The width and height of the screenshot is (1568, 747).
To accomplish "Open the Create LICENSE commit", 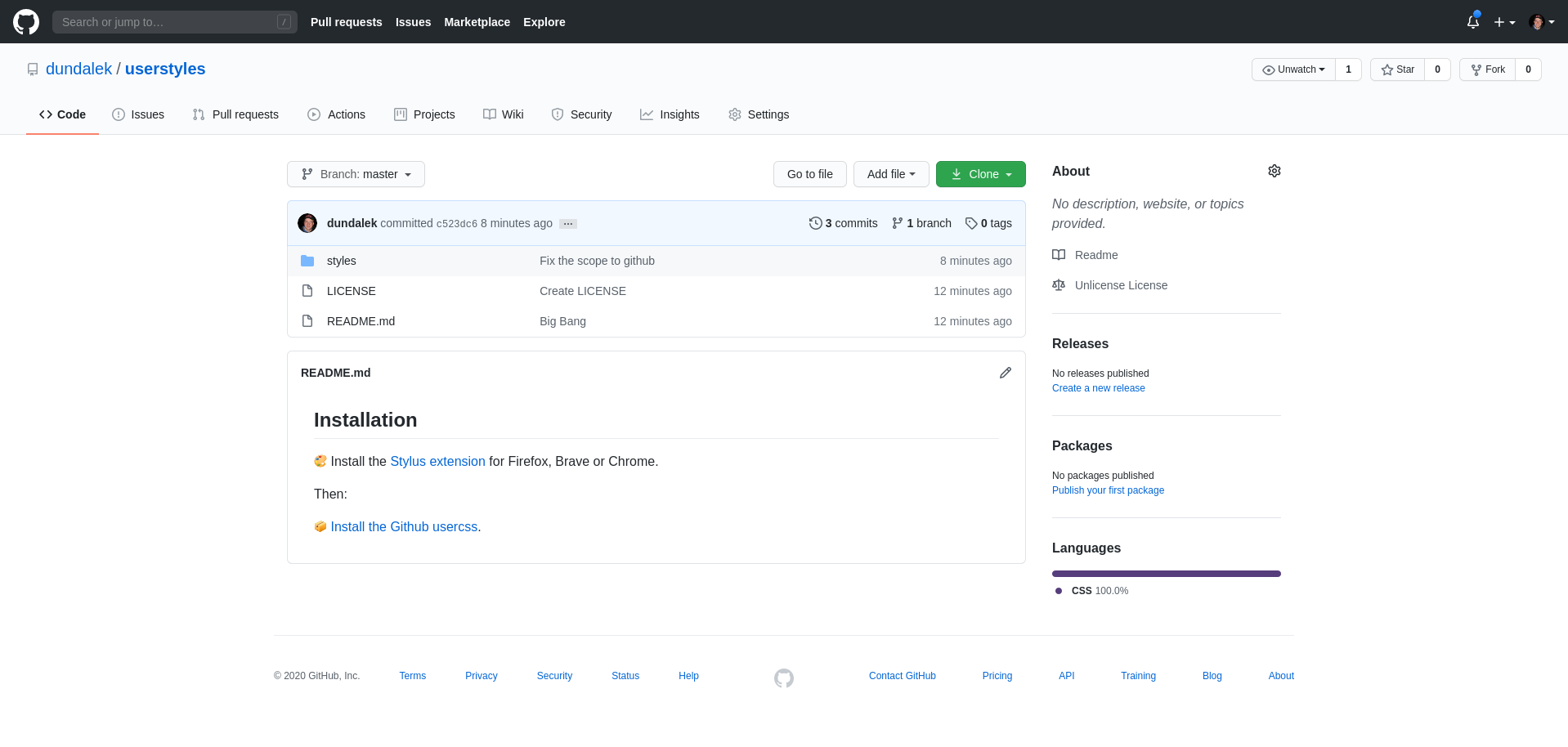I will 583,291.
